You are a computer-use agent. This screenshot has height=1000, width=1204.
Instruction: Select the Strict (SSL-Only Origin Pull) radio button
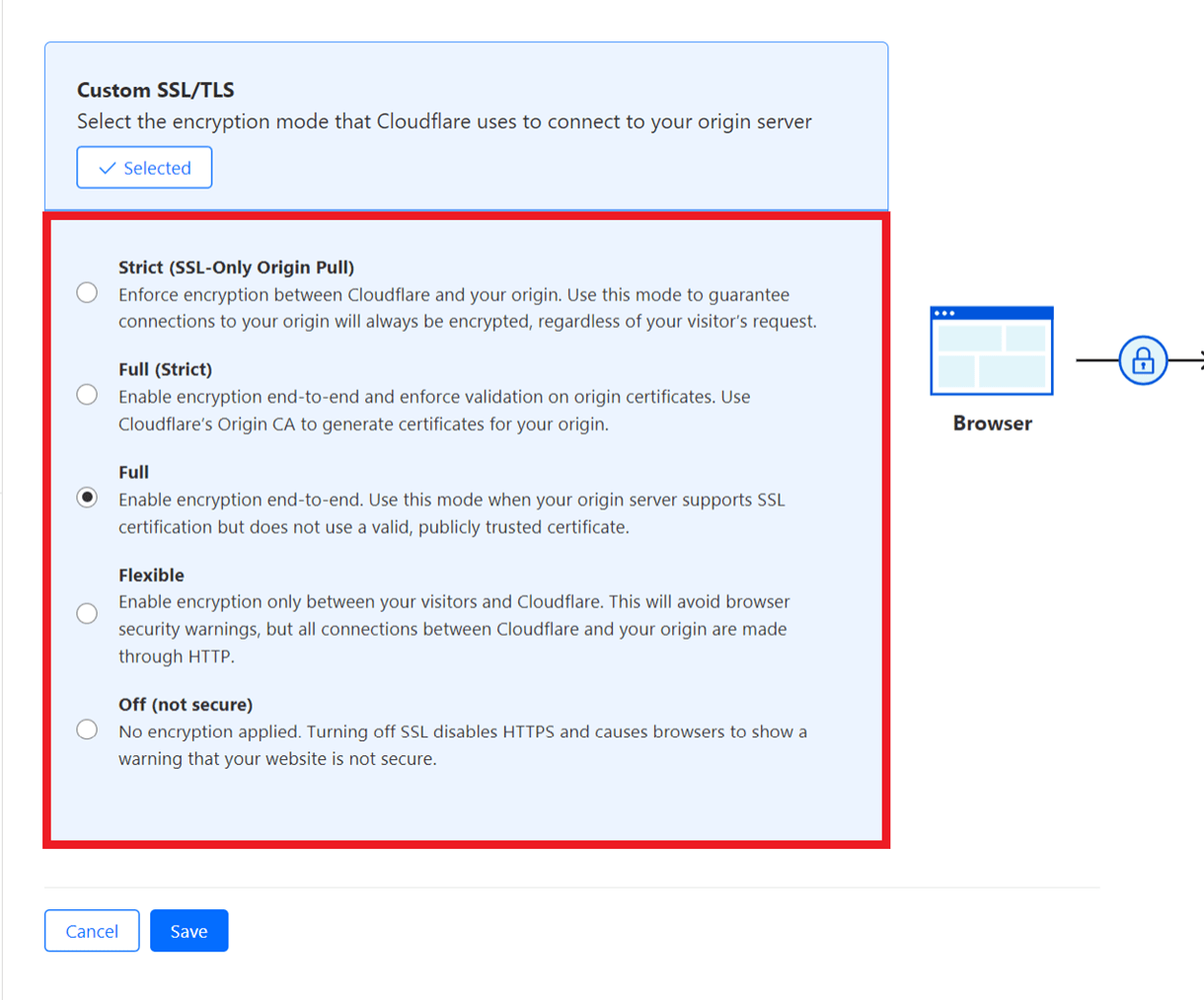87,293
